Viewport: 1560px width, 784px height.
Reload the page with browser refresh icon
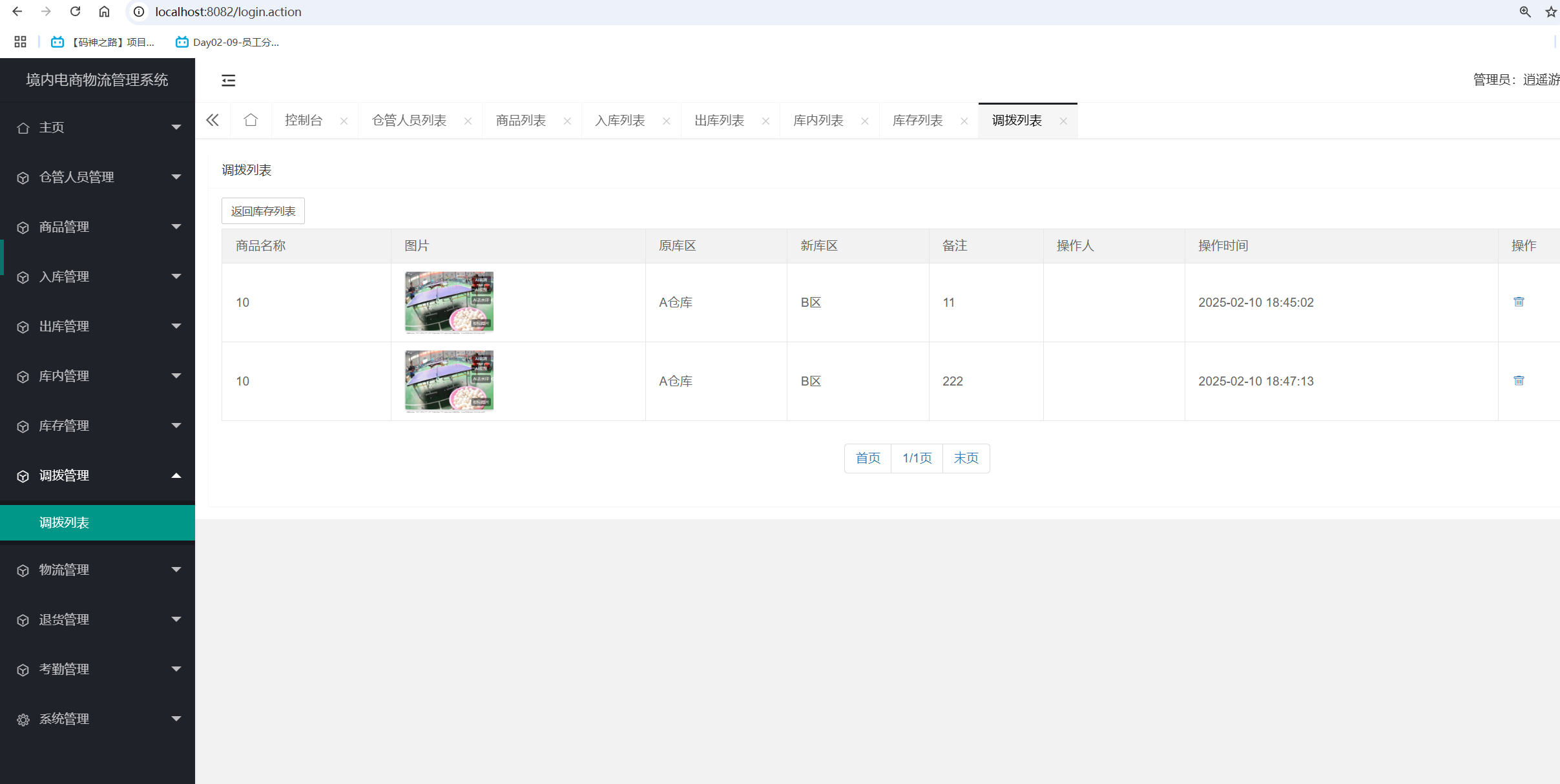pos(75,12)
